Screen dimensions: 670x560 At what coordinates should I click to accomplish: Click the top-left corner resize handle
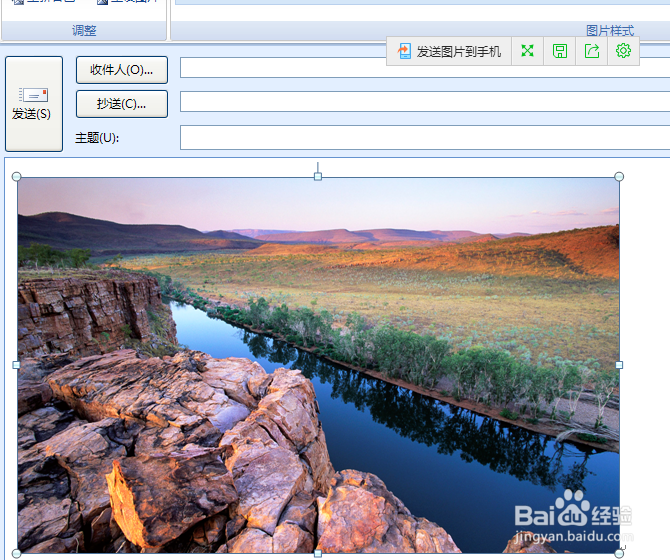click(x=16, y=176)
